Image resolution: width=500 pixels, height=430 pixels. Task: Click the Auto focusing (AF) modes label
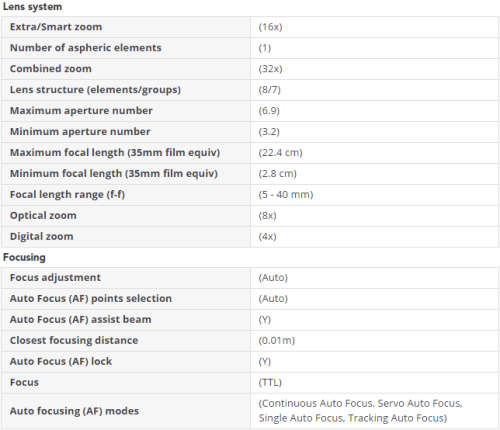pyautogui.click(x=74, y=411)
